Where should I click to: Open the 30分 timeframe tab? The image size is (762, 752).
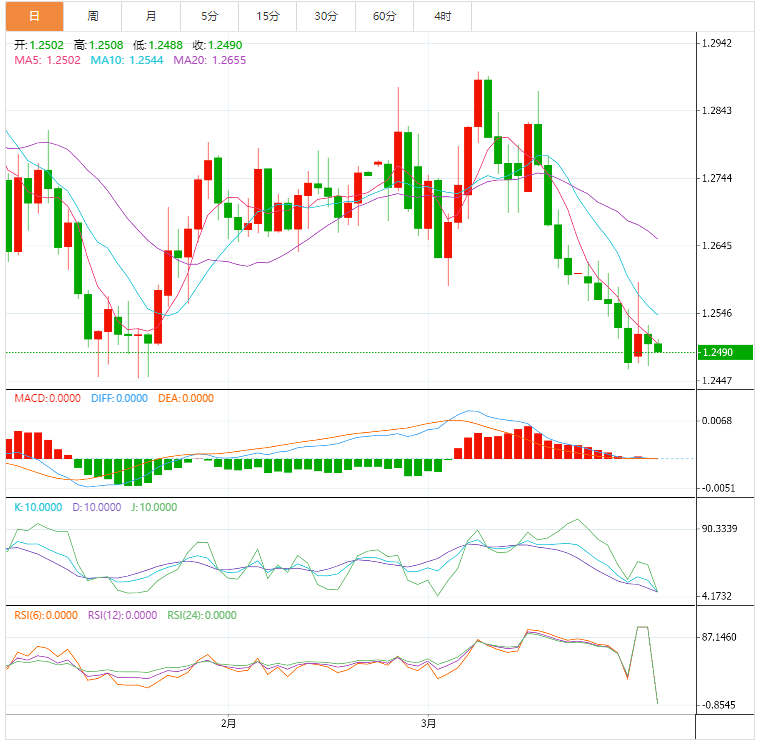[326, 16]
